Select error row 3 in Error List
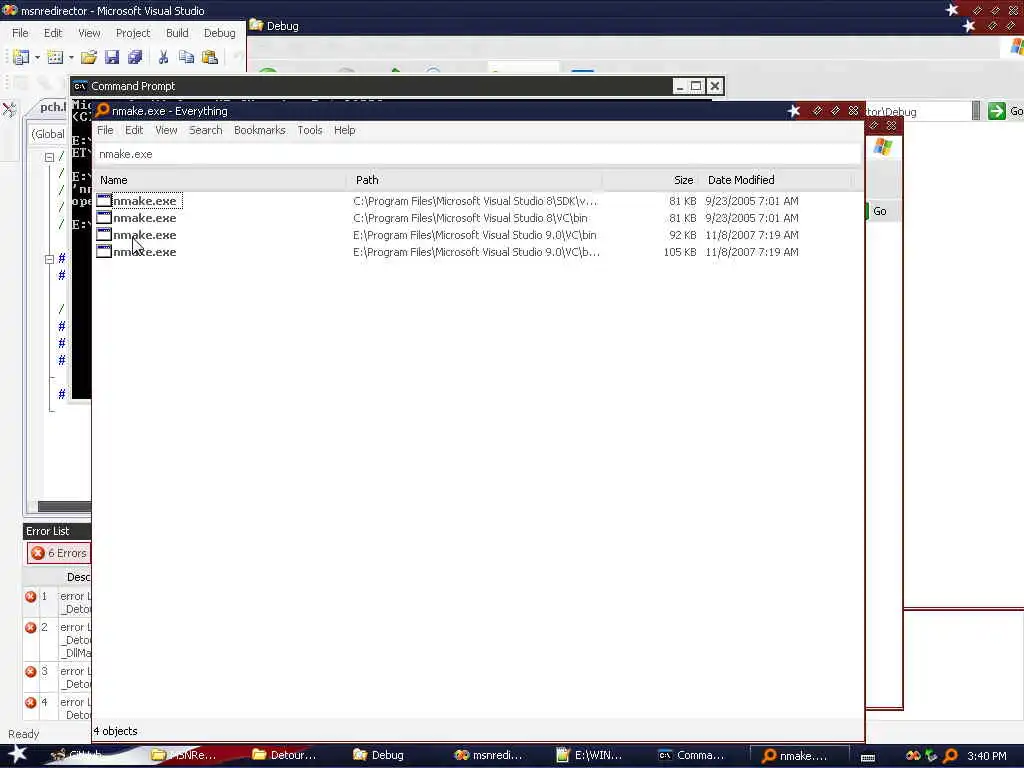 pyautogui.click(x=57, y=677)
